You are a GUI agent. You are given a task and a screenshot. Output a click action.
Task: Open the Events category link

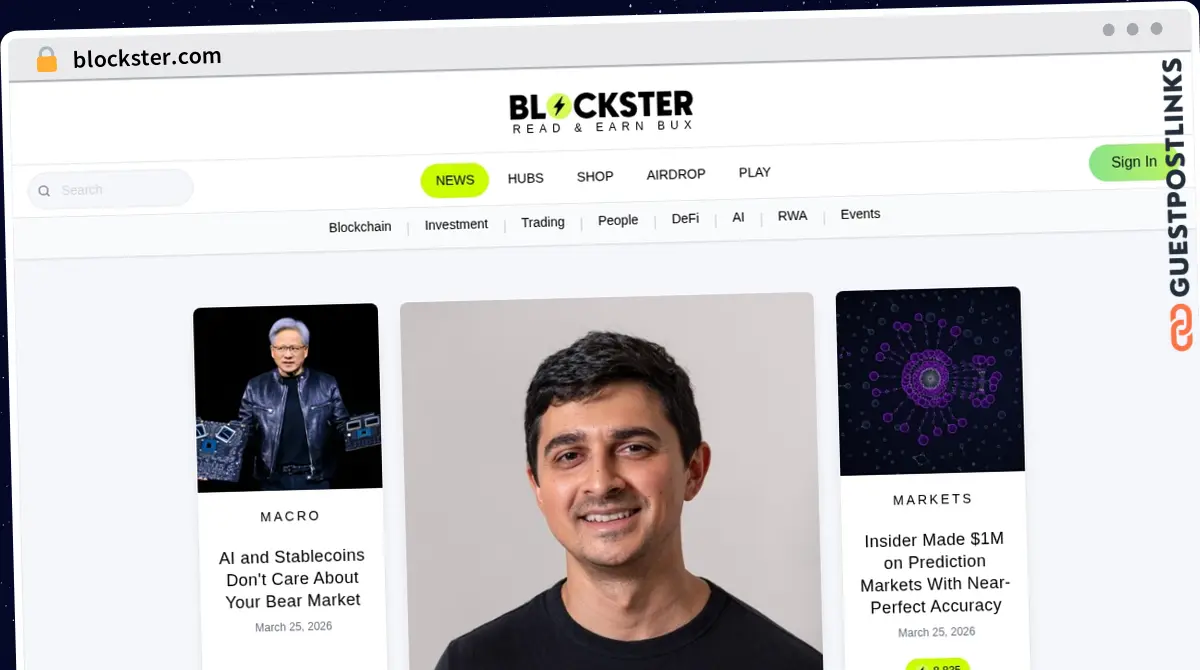[x=860, y=214]
